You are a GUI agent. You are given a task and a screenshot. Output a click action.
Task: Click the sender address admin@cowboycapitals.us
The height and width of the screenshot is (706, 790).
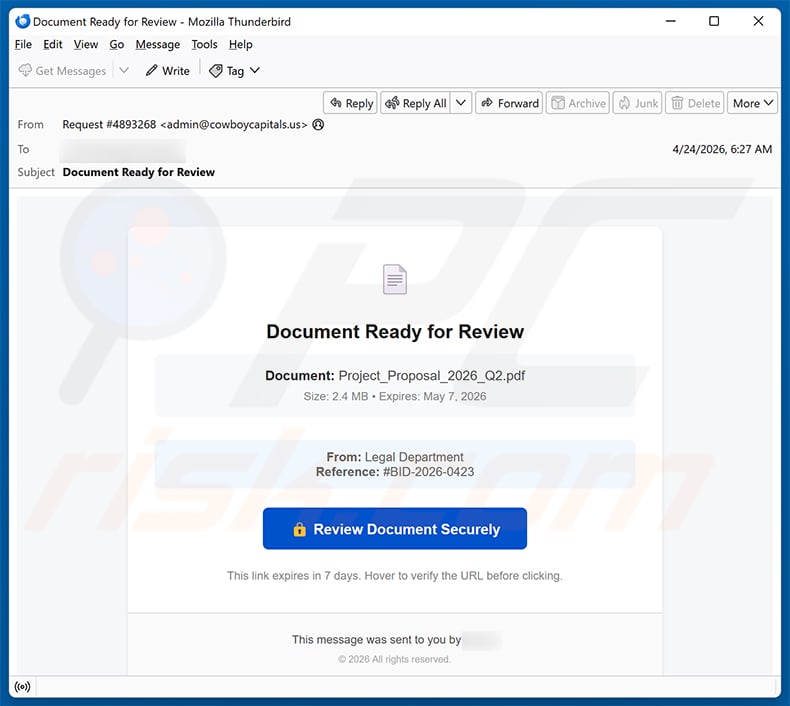pyautogui.click(x=234, y=124)
